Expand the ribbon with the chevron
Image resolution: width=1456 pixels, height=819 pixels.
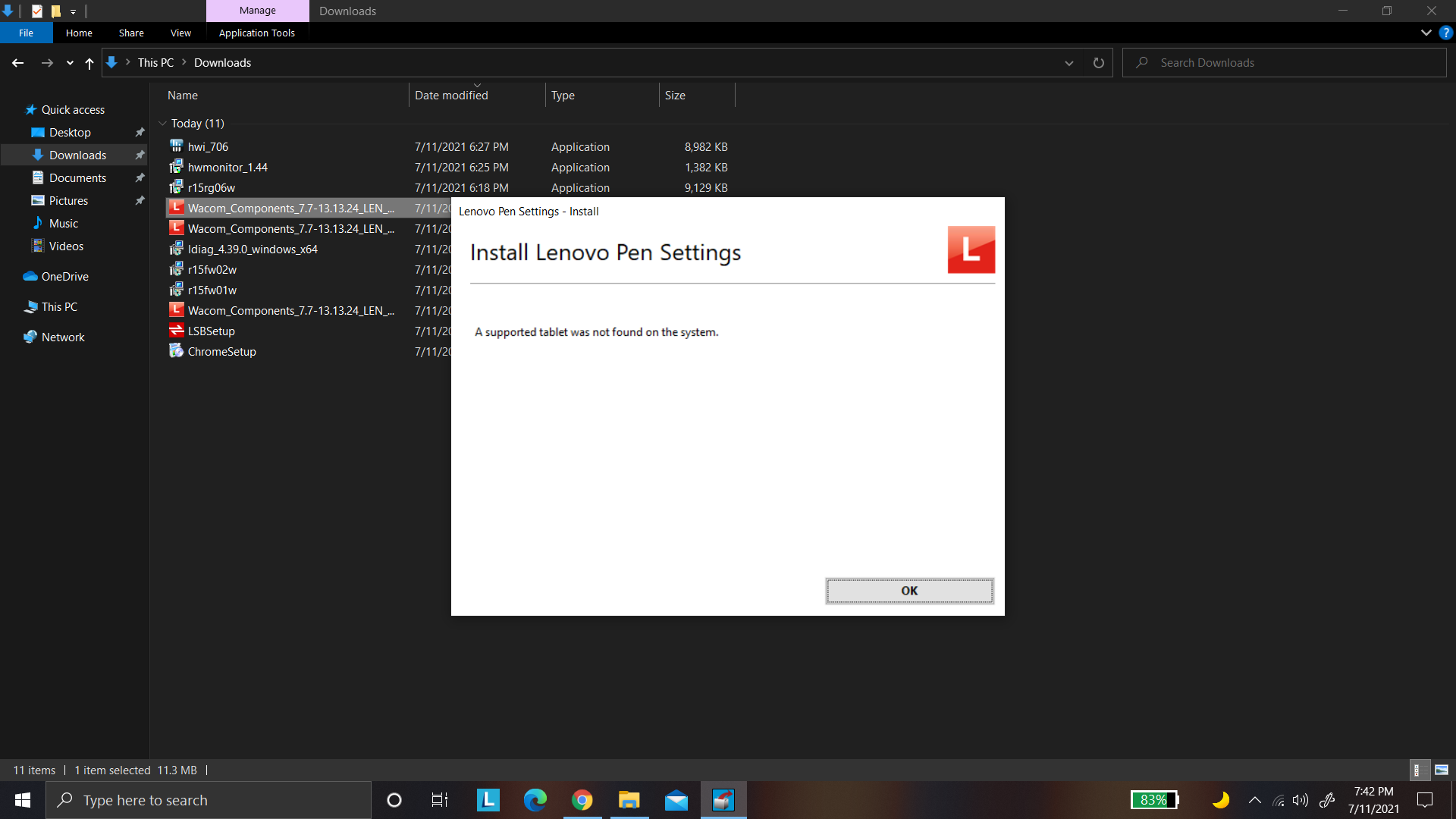click(x=1426, y=33)
